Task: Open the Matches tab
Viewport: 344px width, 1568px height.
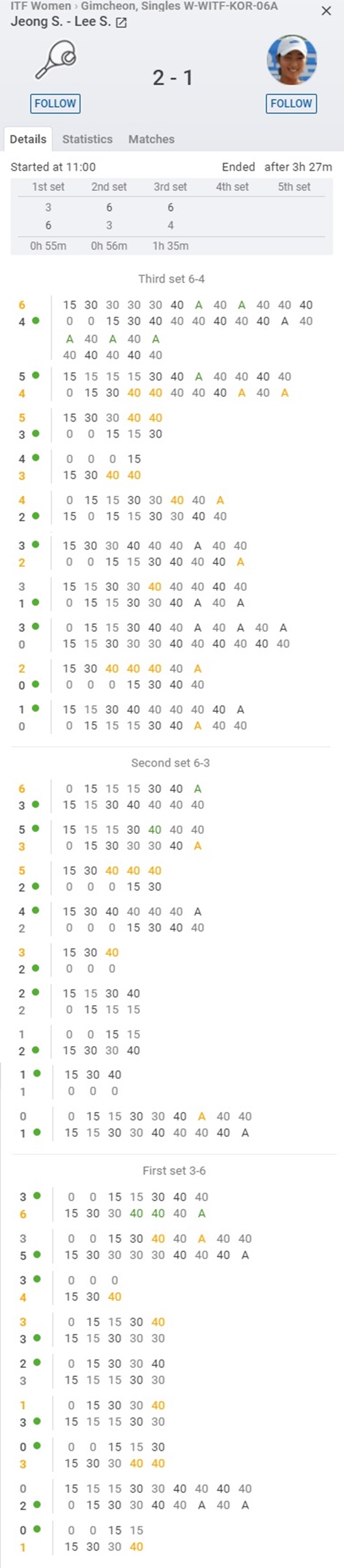Action: pos(151,139)
